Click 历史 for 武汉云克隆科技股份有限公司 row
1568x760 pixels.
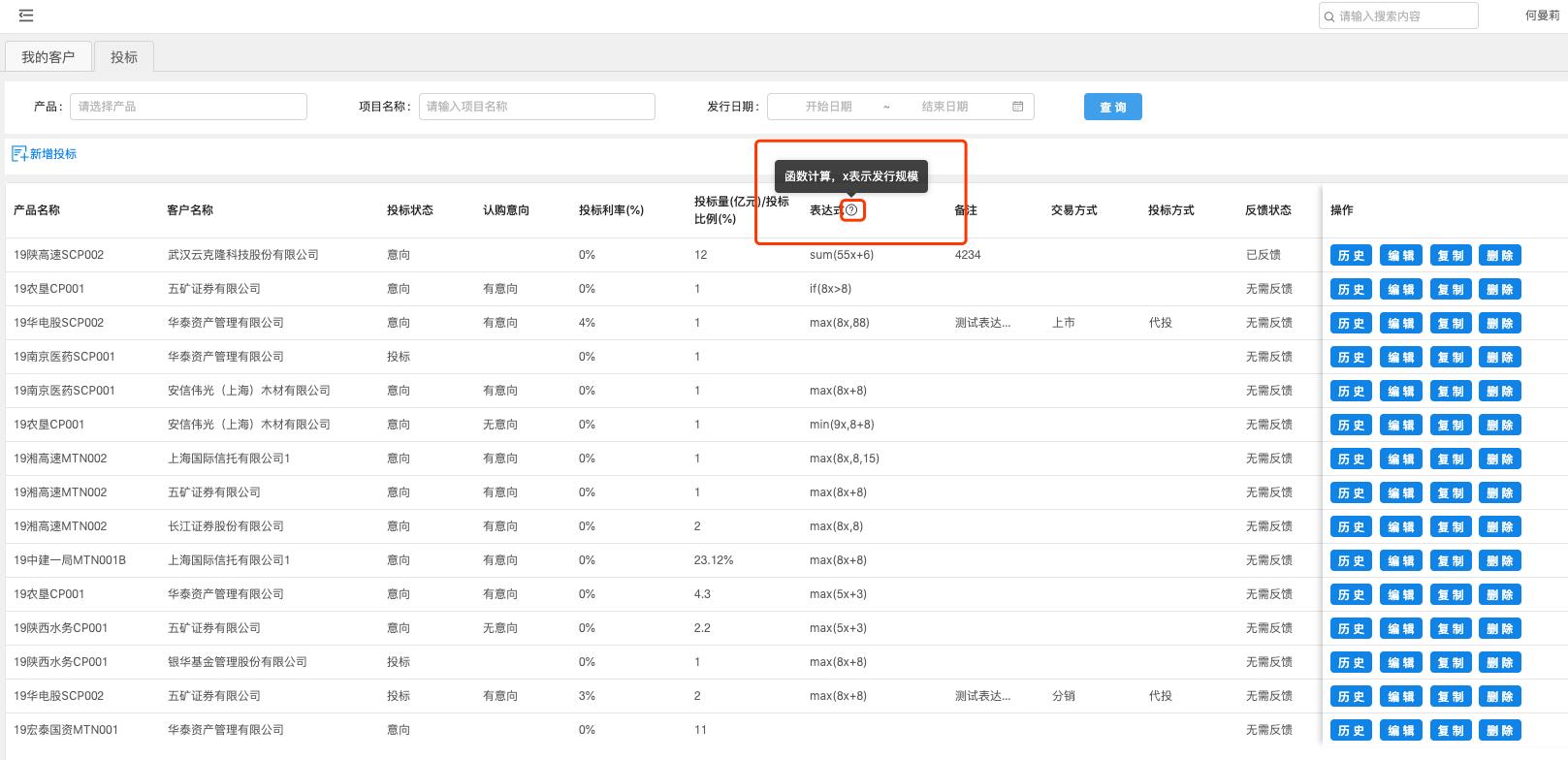[x=1351, y=256]
